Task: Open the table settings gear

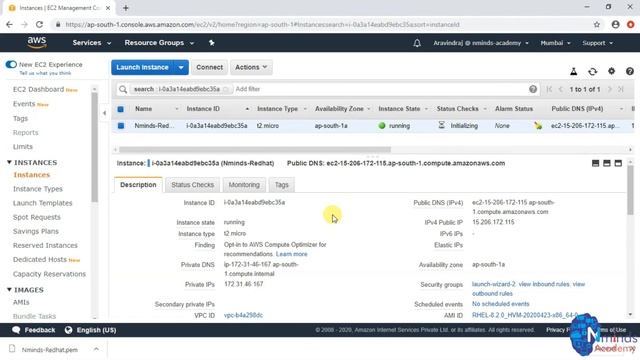Action: click(x=611, y=71)
